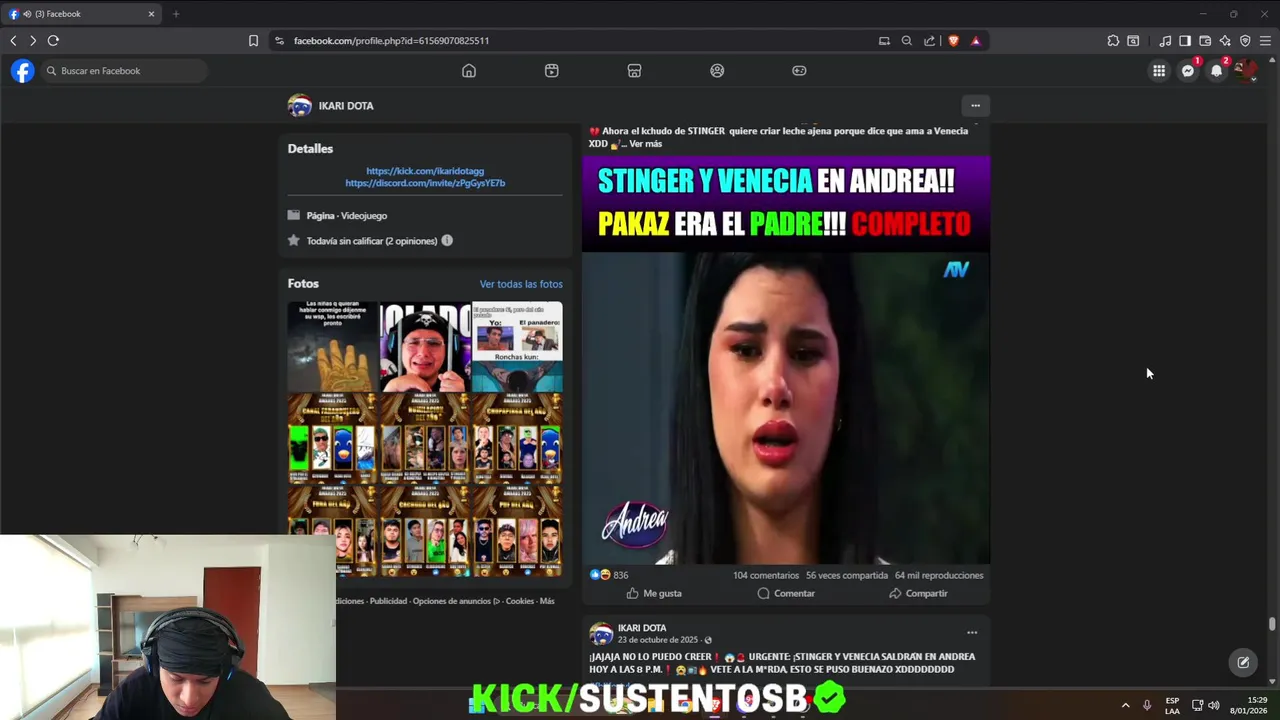
Task: Open the Groups icon in top bar
Action: click(717, 71)
